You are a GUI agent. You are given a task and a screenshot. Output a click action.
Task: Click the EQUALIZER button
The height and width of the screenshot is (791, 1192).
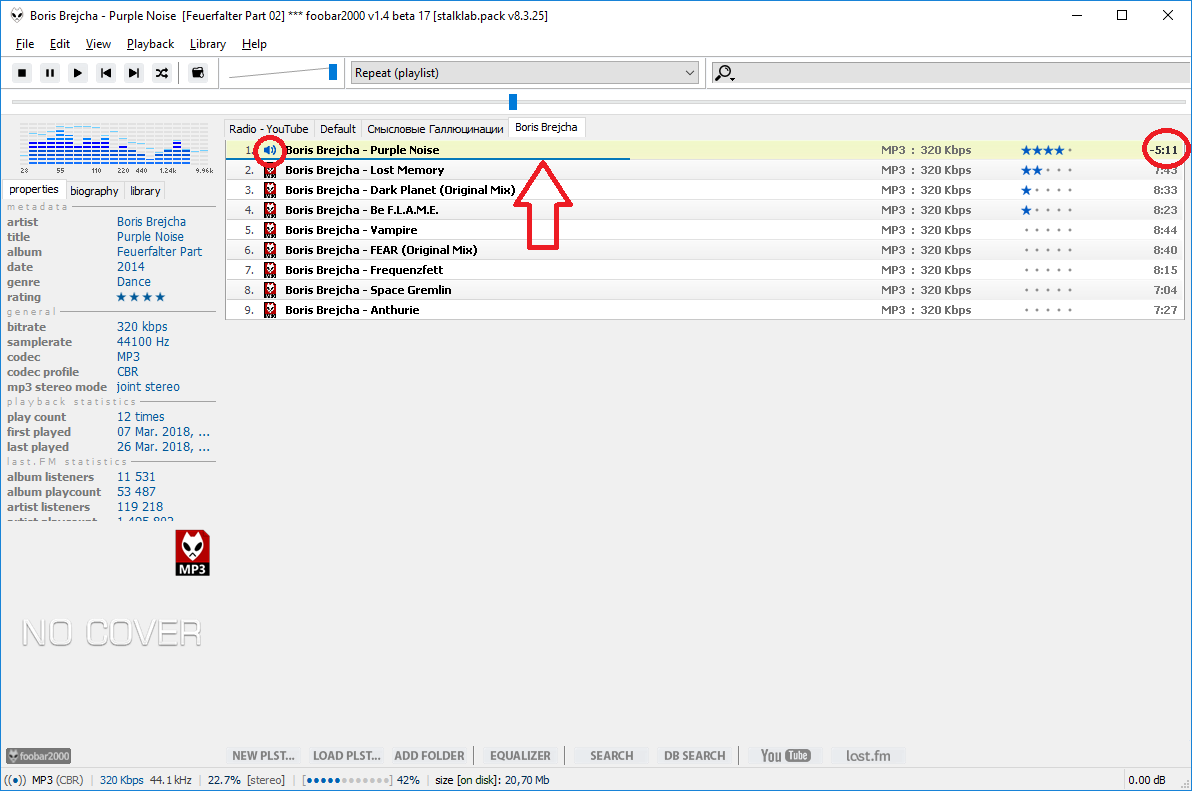click(520, 756)
